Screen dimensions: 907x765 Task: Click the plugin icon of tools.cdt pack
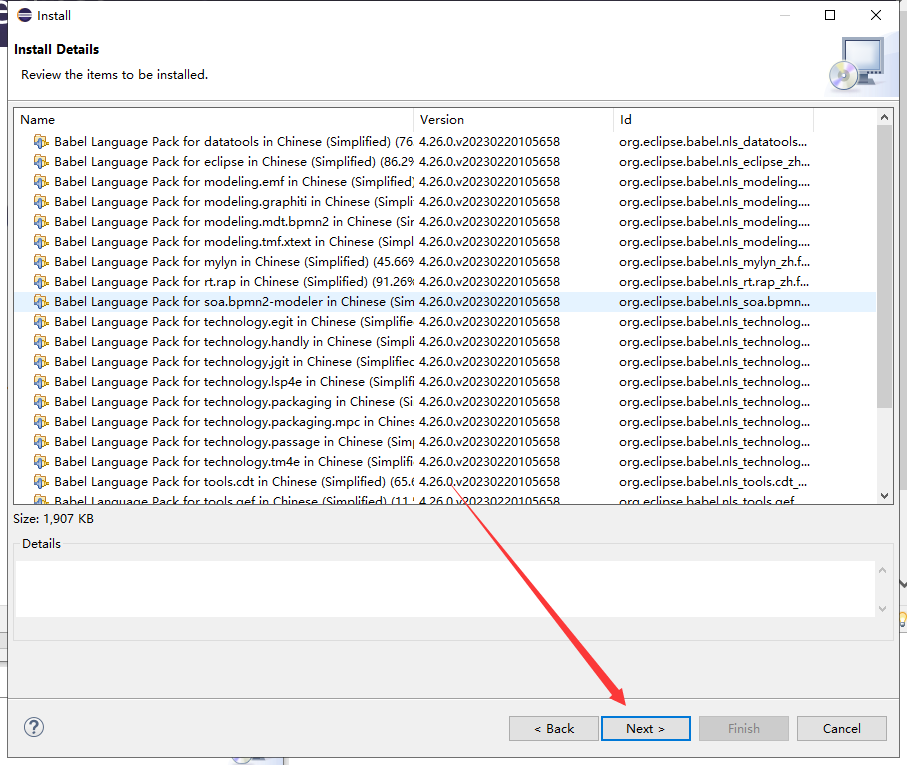coord(41,482)
